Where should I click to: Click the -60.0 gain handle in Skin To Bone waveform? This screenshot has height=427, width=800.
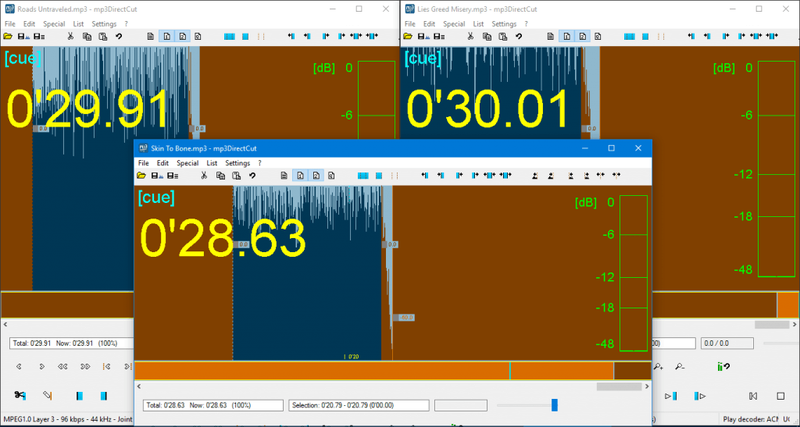point(404,317)
